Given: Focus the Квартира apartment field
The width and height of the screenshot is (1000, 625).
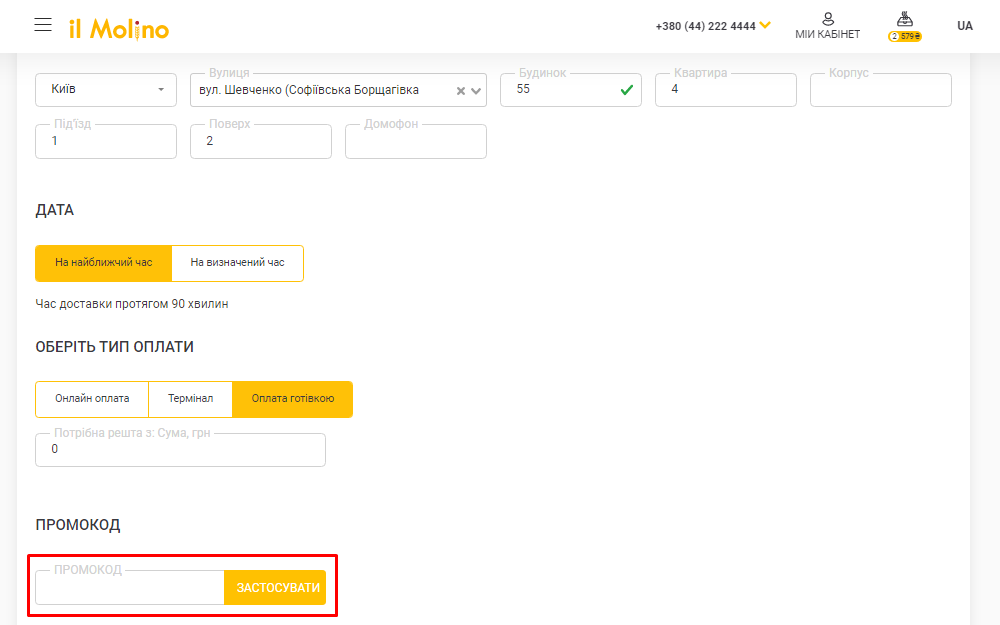Looking at the screenshot, I should 725,90.
